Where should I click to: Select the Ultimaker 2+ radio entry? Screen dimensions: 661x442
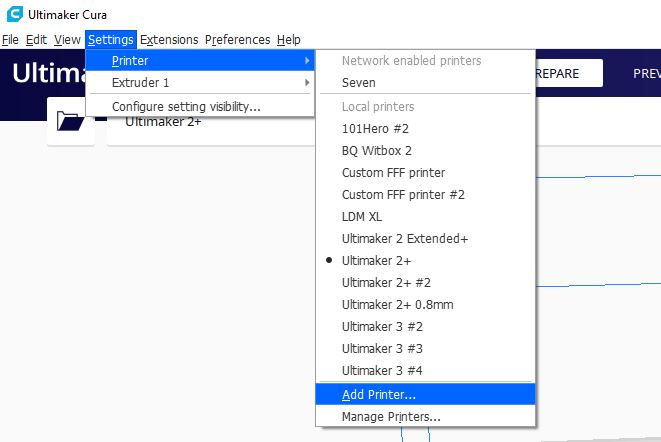click(x=371, y=261)
